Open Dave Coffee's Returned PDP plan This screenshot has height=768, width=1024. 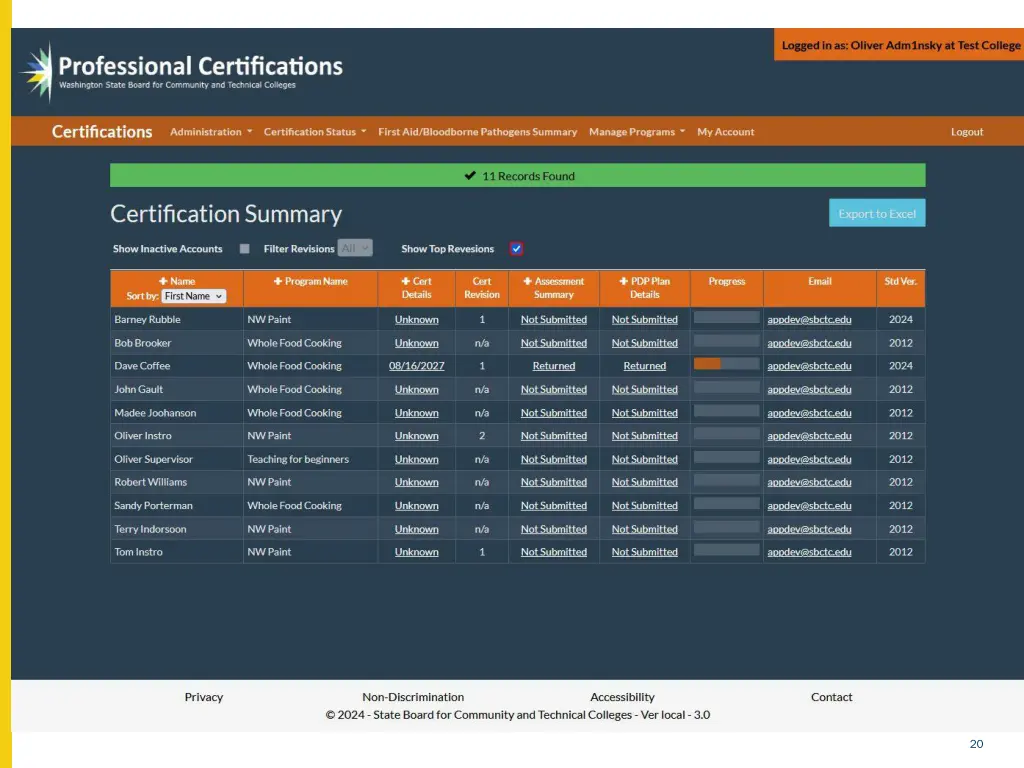coord(645,366)
